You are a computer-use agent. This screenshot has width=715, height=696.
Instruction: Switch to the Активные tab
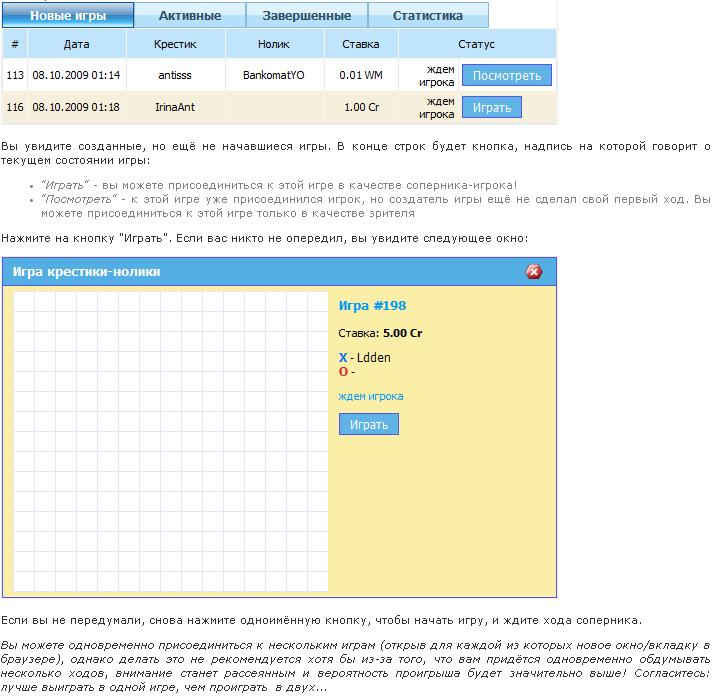(190, 16)
